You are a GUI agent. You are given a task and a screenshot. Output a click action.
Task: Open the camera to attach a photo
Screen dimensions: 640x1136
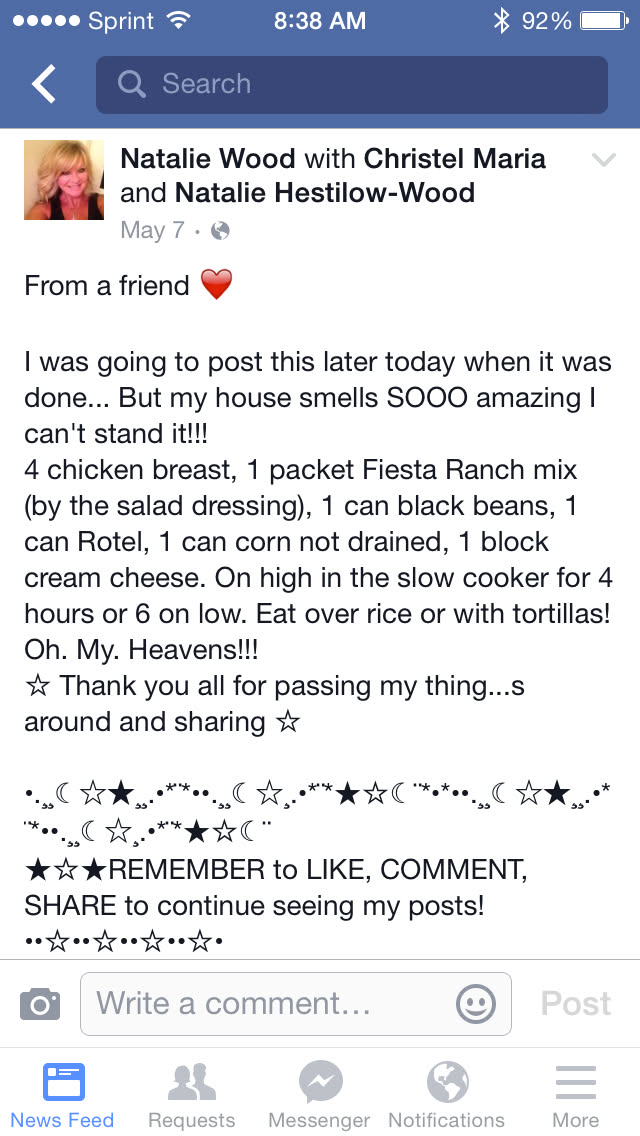(40, 1003)
